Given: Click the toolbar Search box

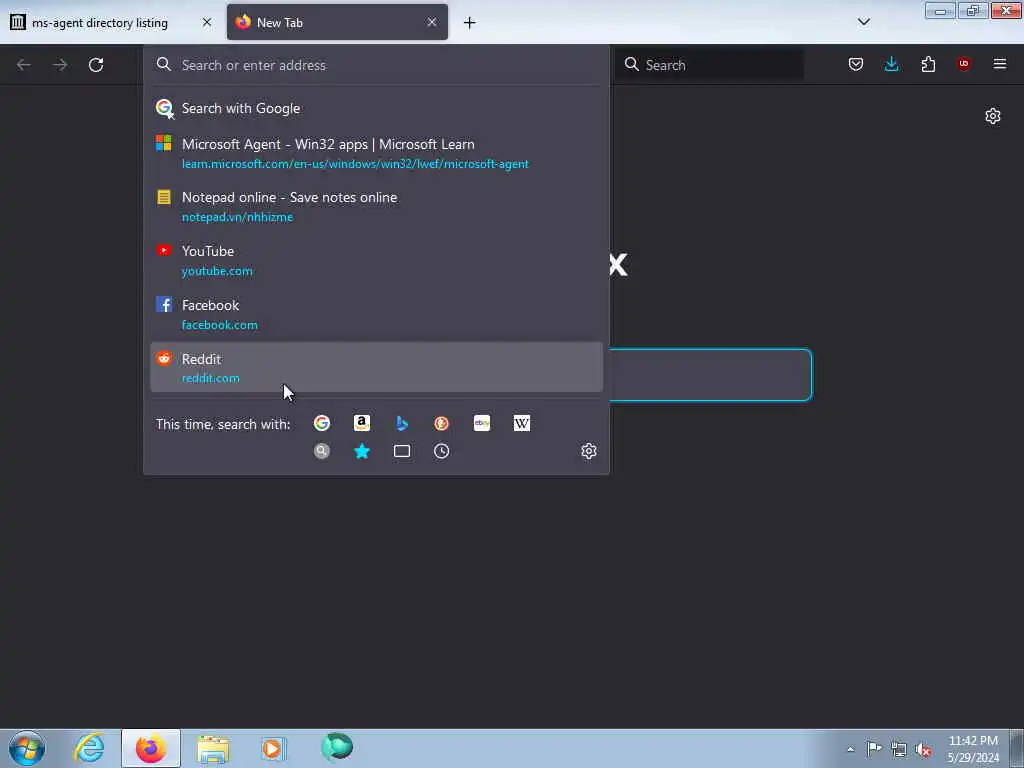Looking at the screenshot, I should click(710, 65).
